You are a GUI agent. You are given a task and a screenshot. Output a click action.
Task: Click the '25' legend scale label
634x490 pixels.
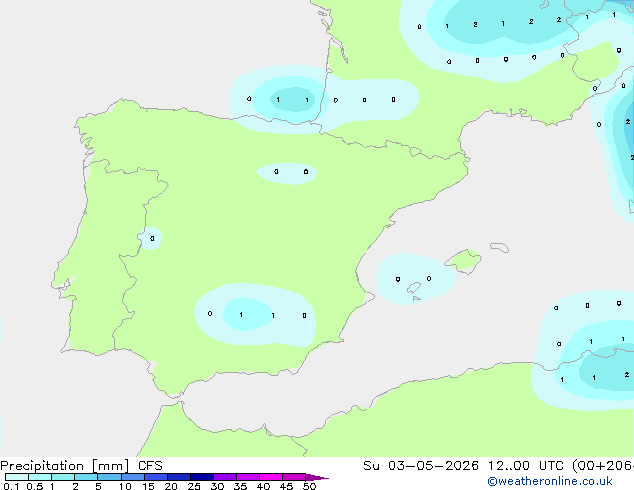pos(194,486)
